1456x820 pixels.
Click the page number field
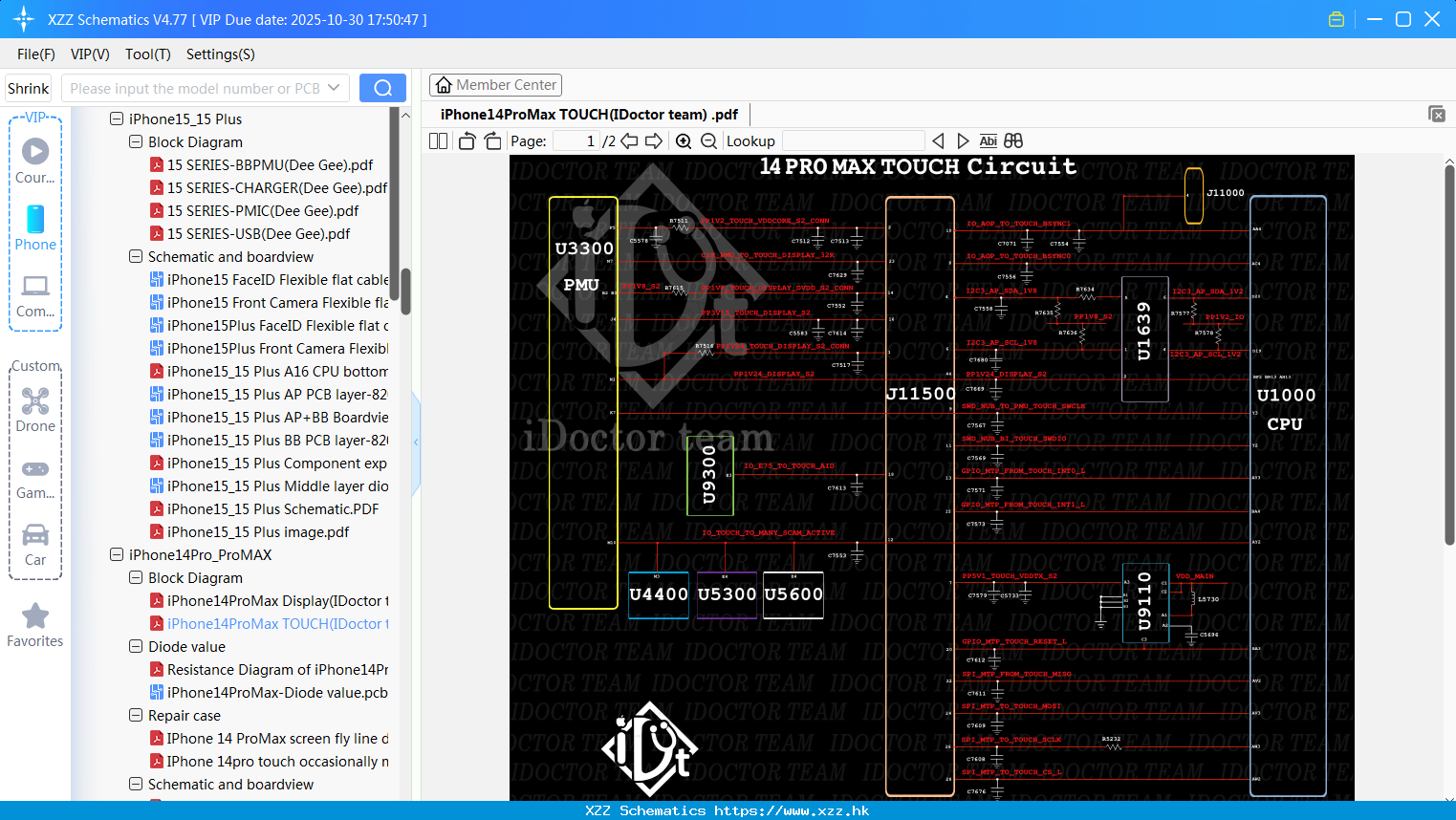[x=575, y=140]
